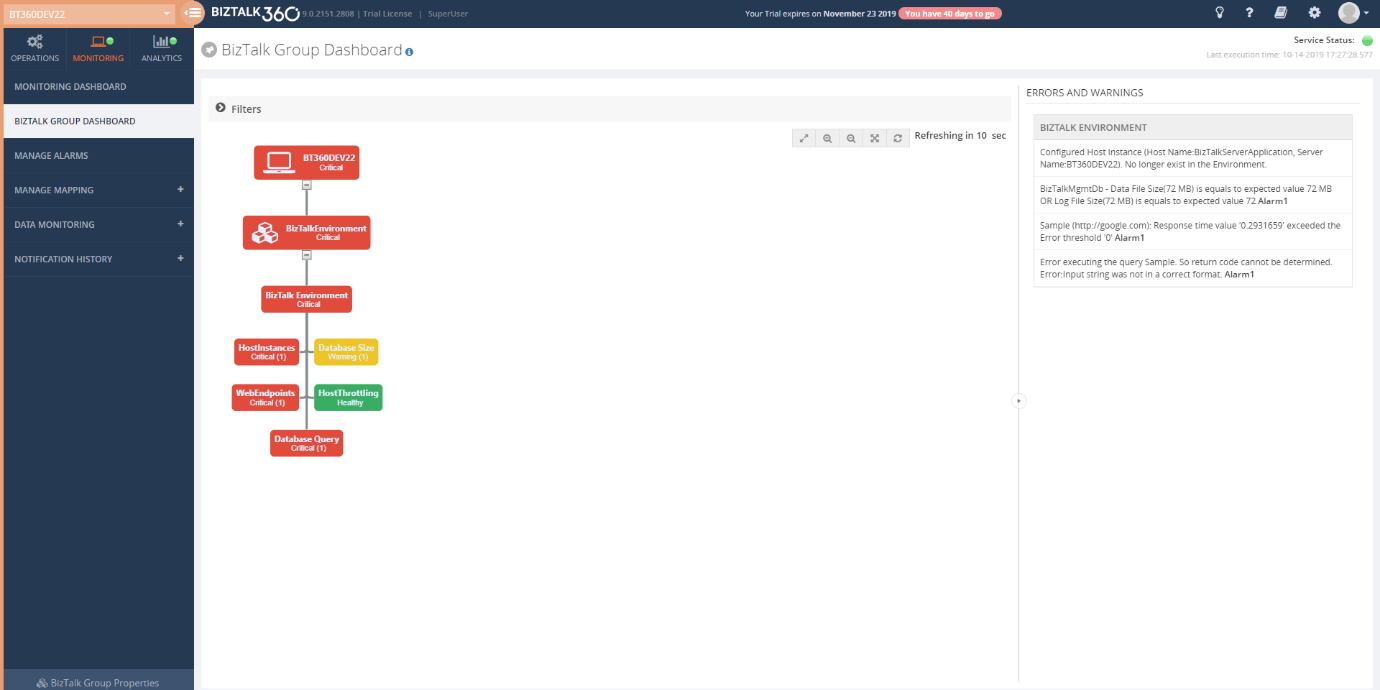Click the 'Refreshing in 10 sec' text
The image size is (1380, 690).
[x=960, y=135]
